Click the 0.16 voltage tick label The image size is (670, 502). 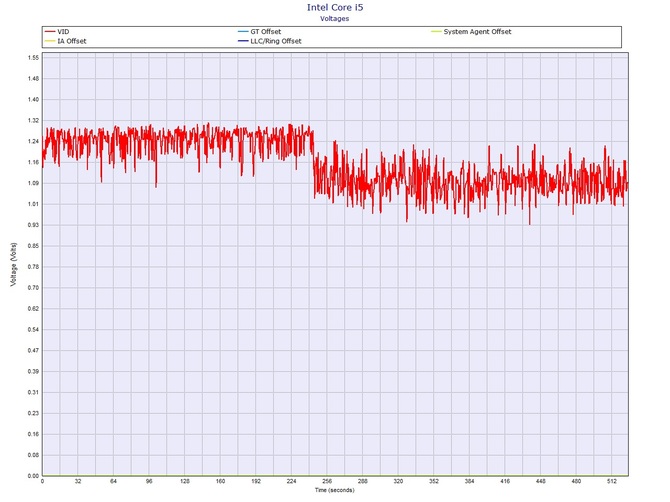33,434
